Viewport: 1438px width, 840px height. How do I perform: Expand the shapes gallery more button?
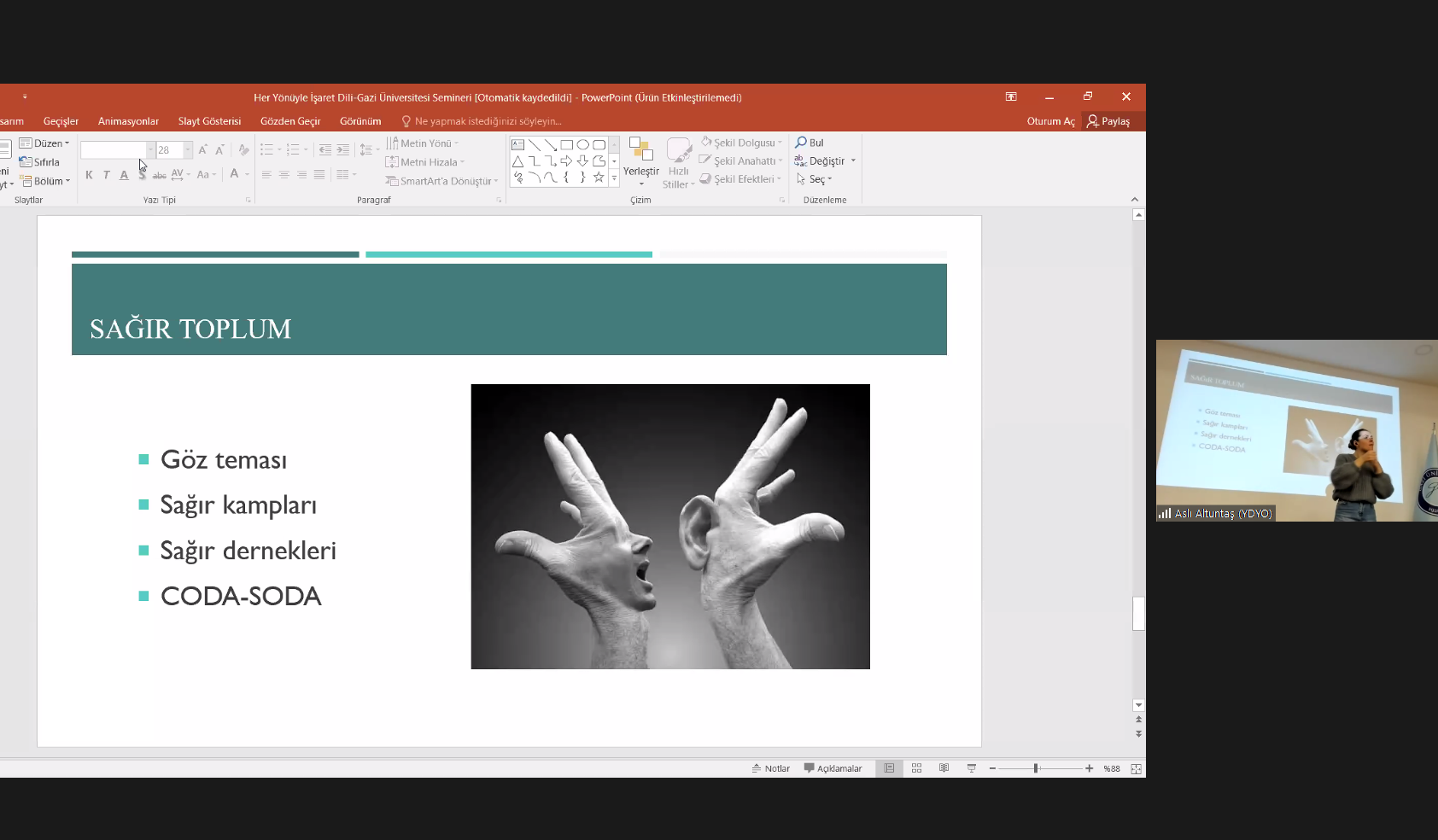click(x=614, y=178)
